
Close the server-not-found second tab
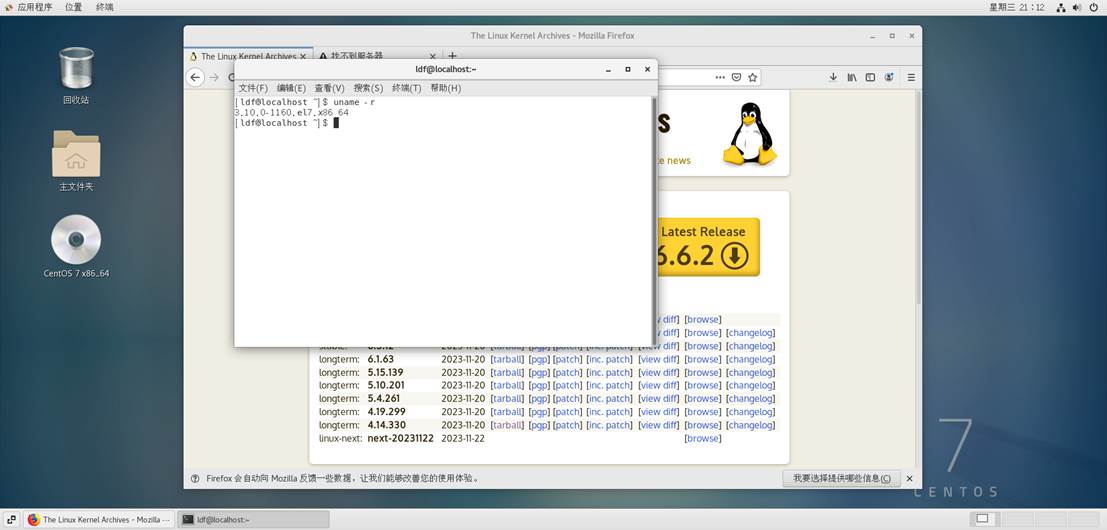[433, 56]
